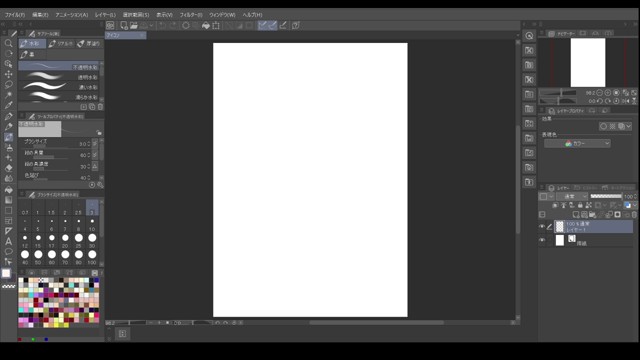
Task: Select the Gradient tool
Action: (8, 200)
